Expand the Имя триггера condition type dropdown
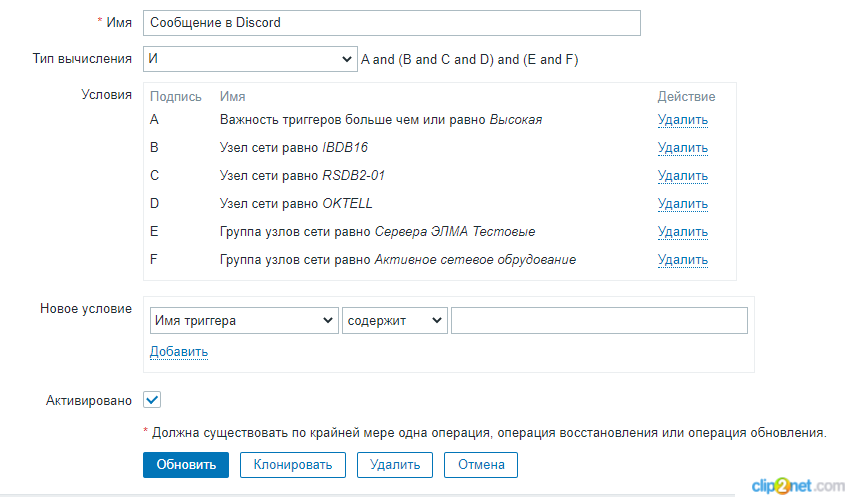860x497 pixels. tap(243, 321)
